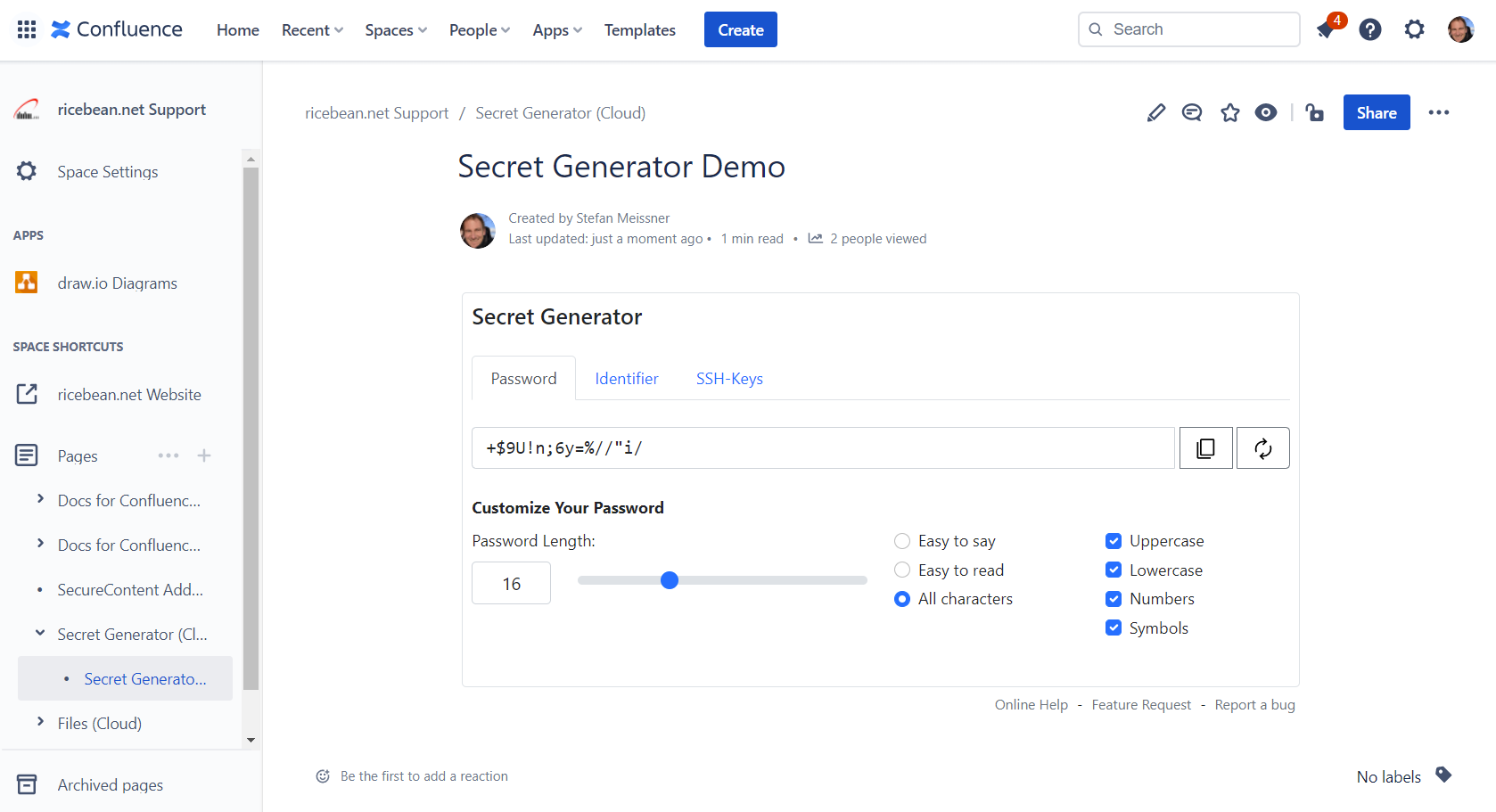Open the settings gear in top bar
1496x812 pixels.
pyautogui.click(x=1415, y=29)
